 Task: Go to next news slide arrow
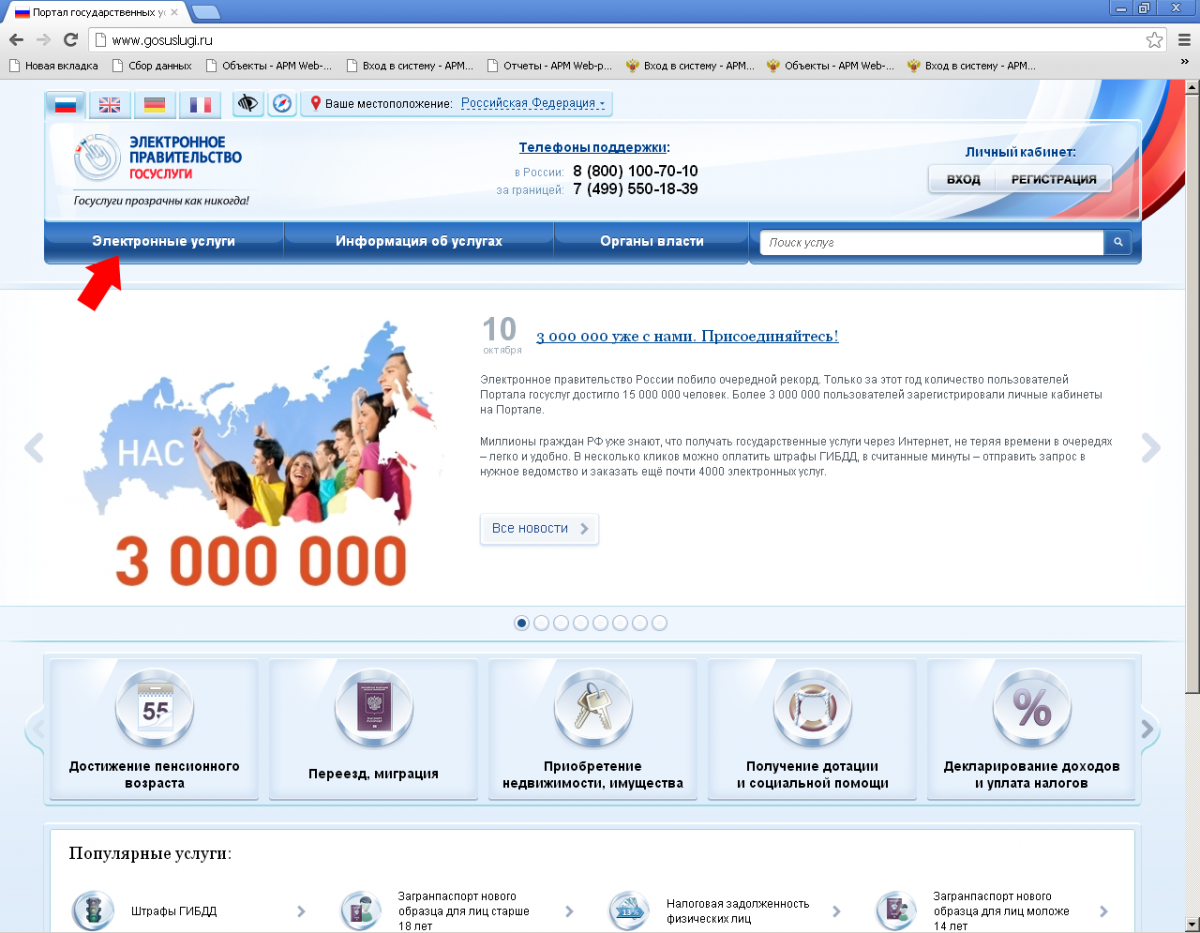pyautogui.click(x=1151, y=448)
